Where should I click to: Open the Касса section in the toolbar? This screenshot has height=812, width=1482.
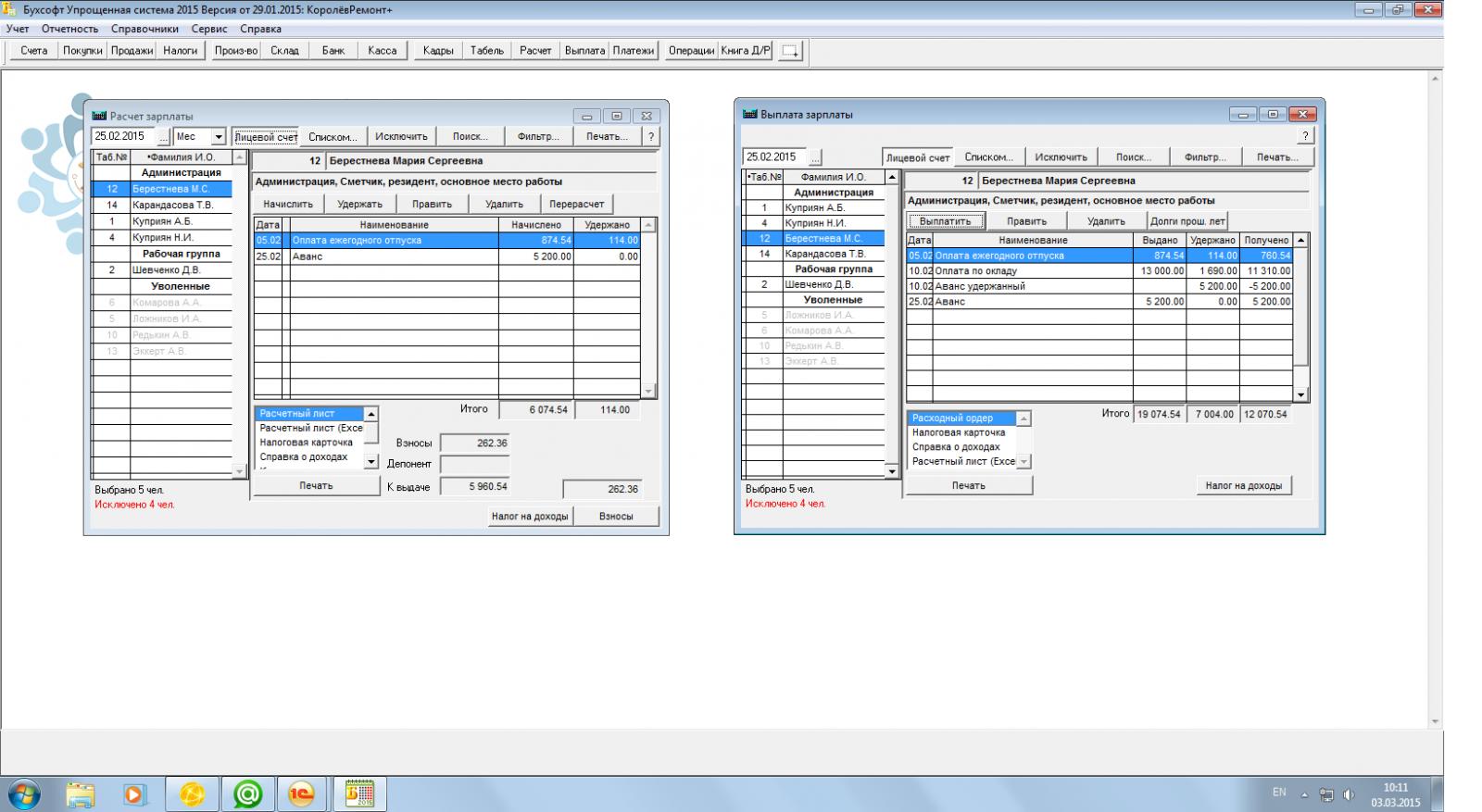pos(382,51)
